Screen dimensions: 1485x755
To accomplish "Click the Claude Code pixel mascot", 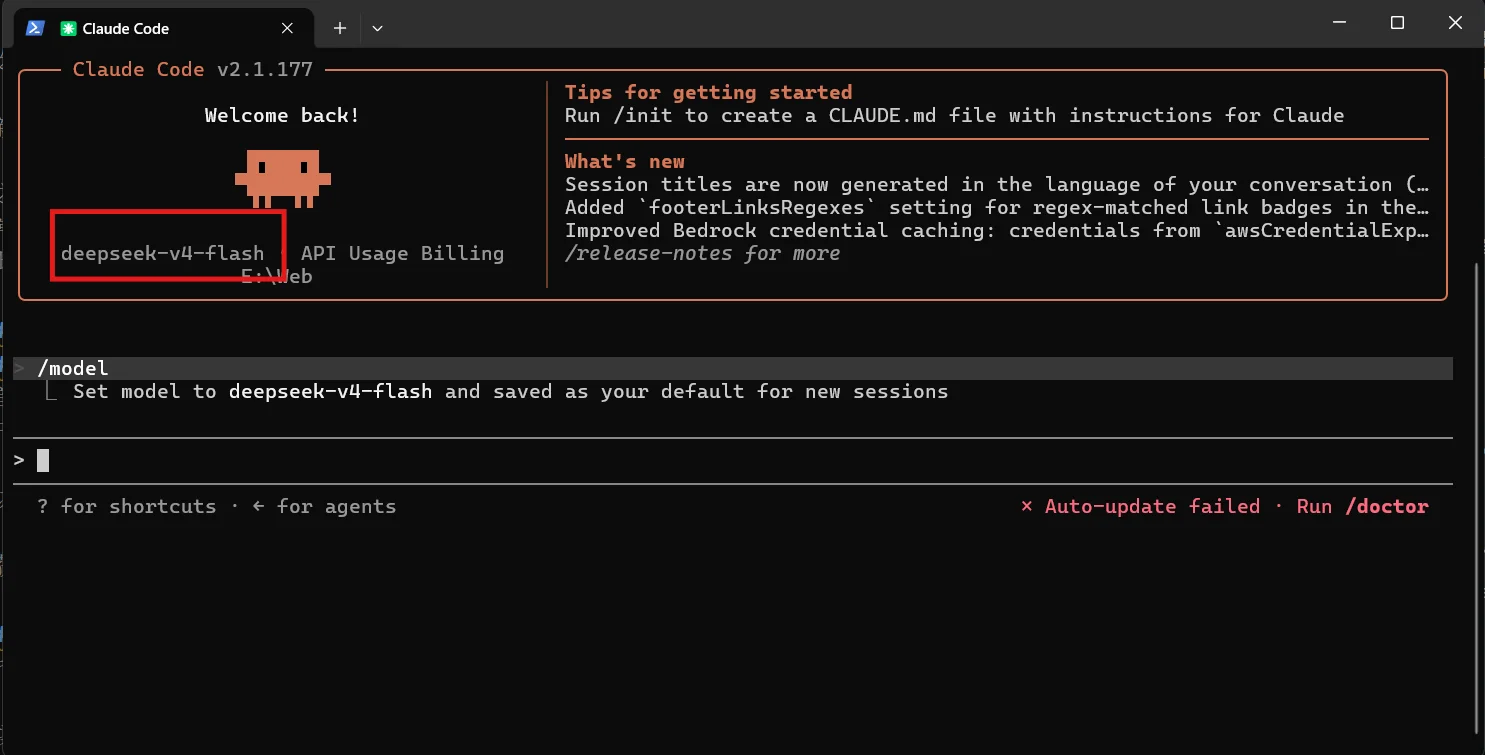I will pyautogui.click(x=283, y=178).
